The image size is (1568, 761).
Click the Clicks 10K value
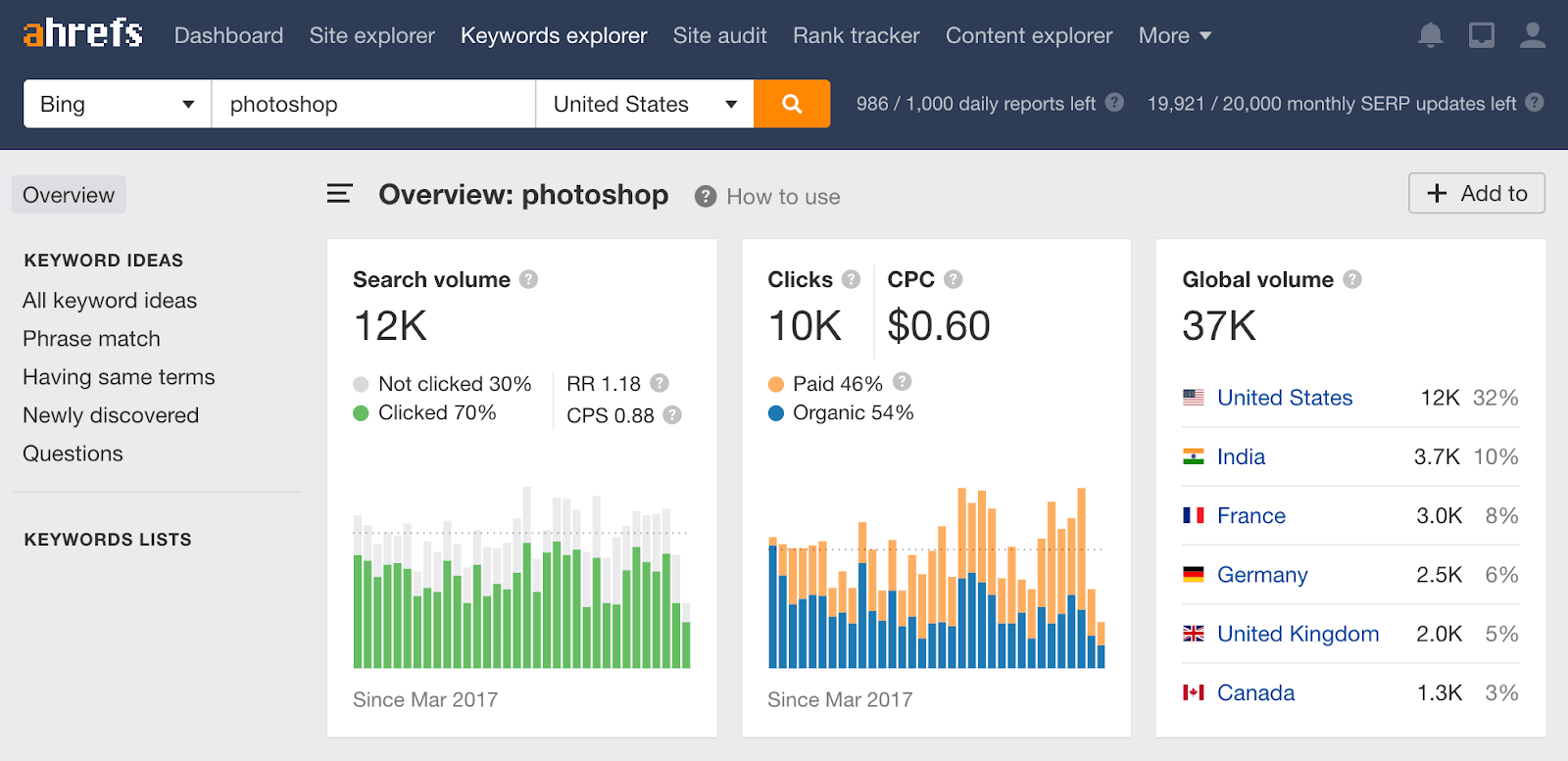pos(805,325)
